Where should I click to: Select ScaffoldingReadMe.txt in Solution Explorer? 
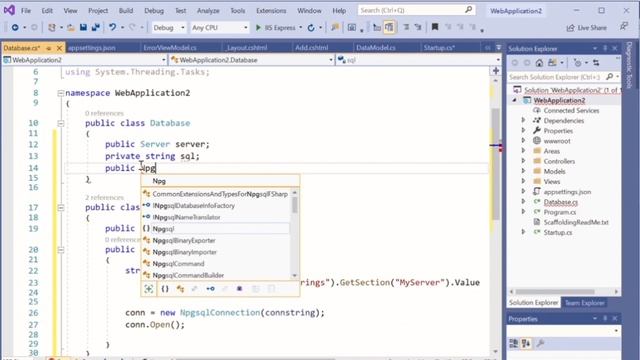click(576, 222)
